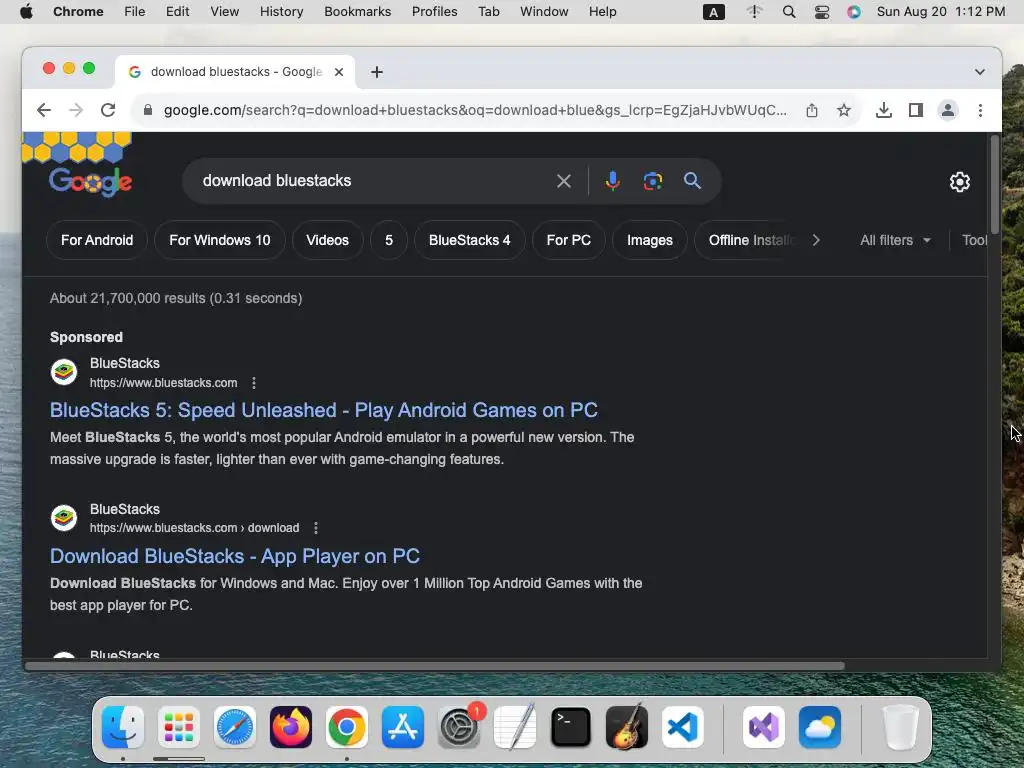This screenshot has width=1024, height=768.
Task: Open the tab search chevron
Action: pyautogui.click(x=980, y=72)
